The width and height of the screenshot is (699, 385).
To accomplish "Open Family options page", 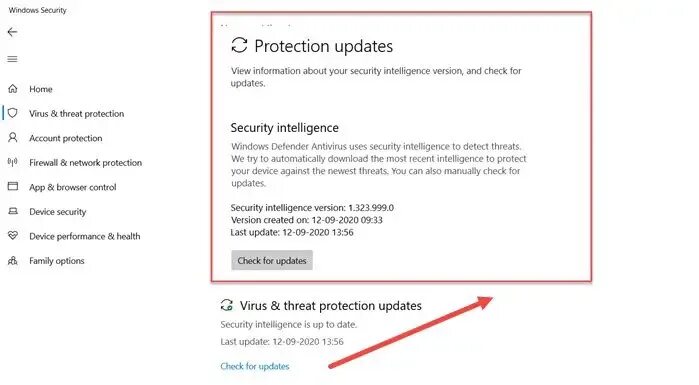I will (57, 261).
